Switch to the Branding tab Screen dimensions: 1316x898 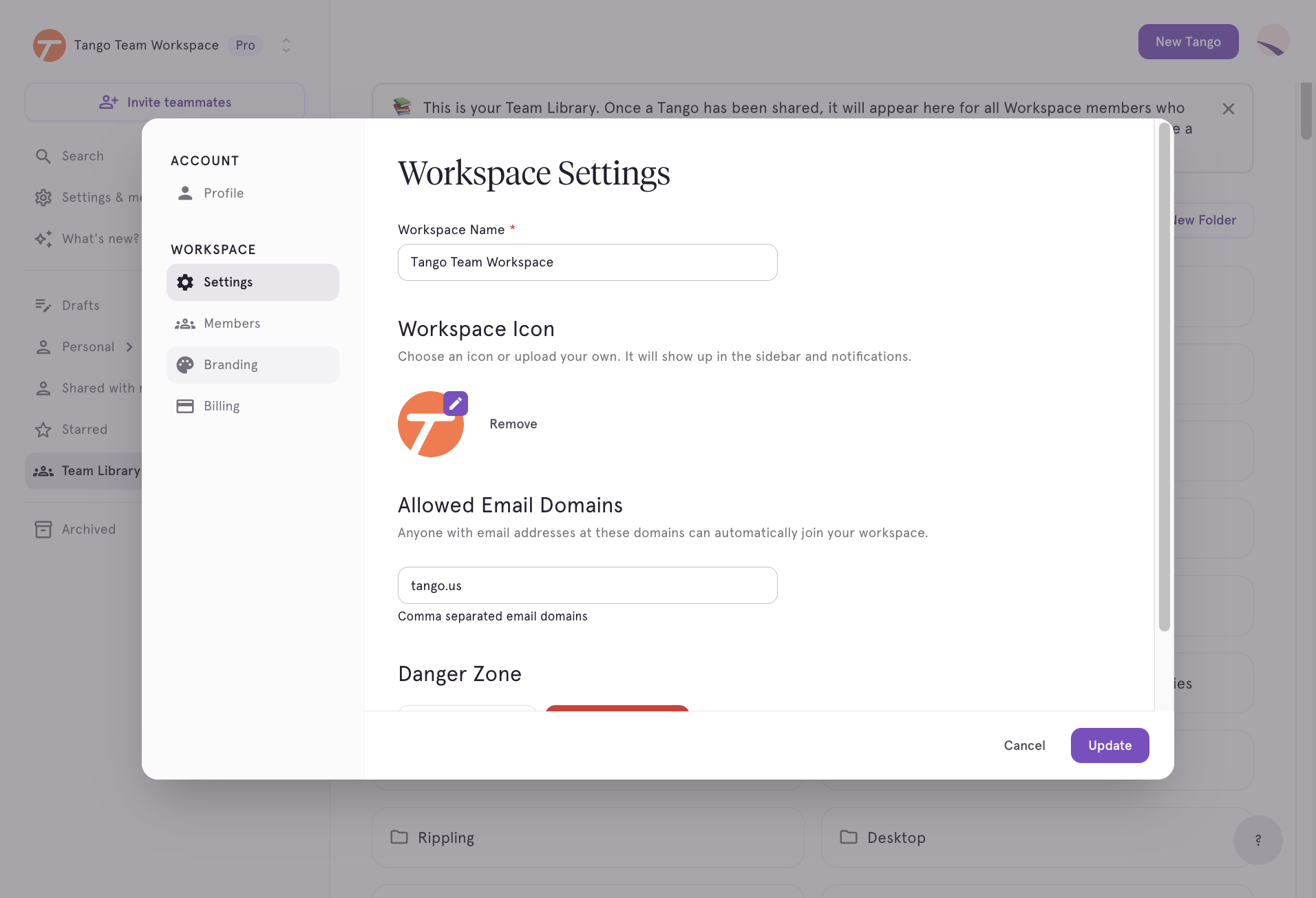tap(253, 365)
